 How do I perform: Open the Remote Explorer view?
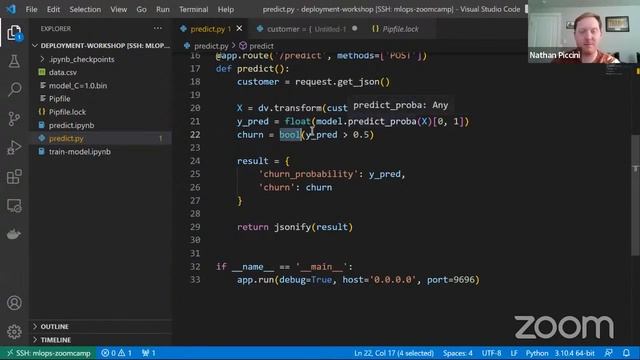pyautogui.click(x=14, y=206)
